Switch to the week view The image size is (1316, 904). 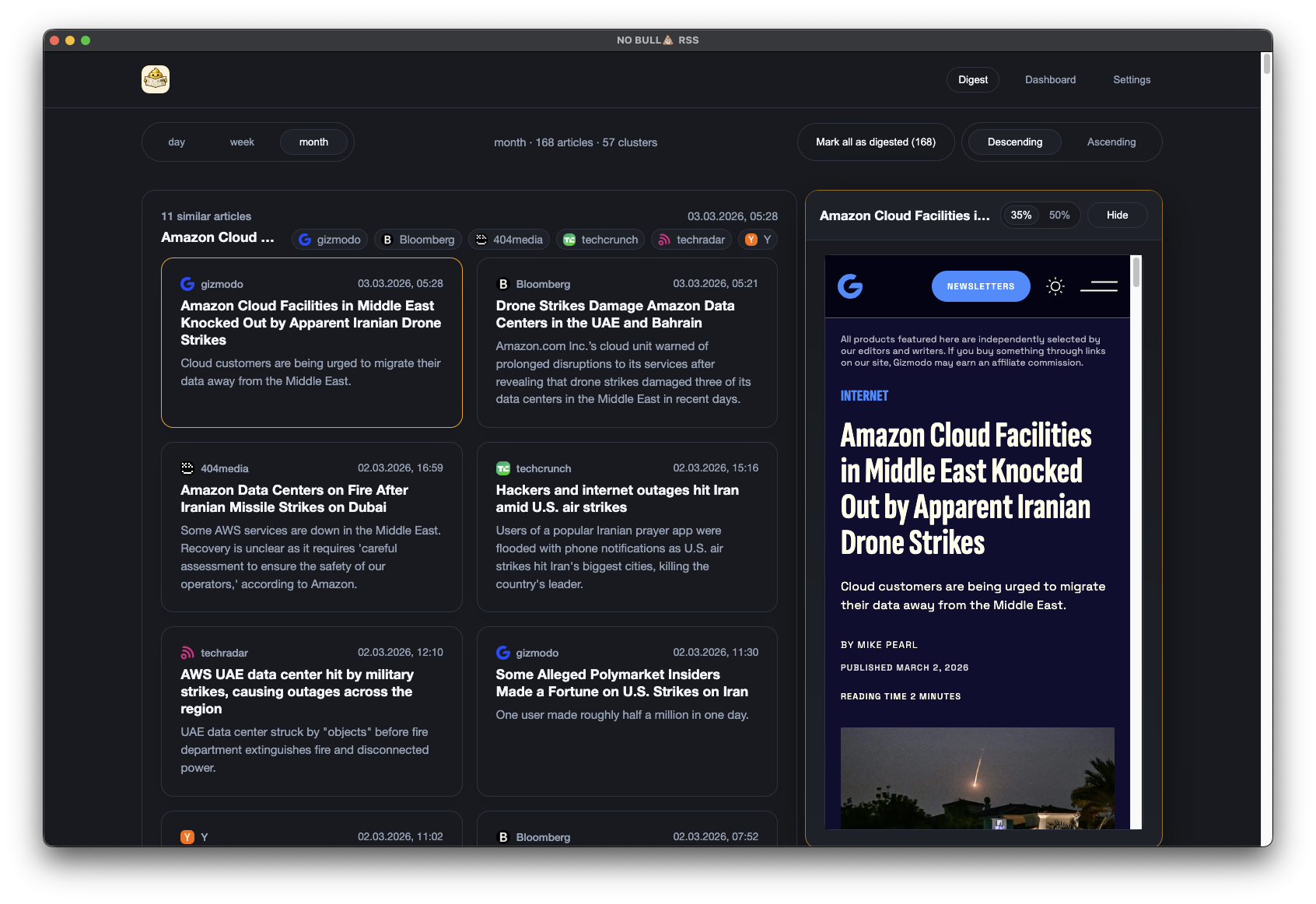point(242,142)
